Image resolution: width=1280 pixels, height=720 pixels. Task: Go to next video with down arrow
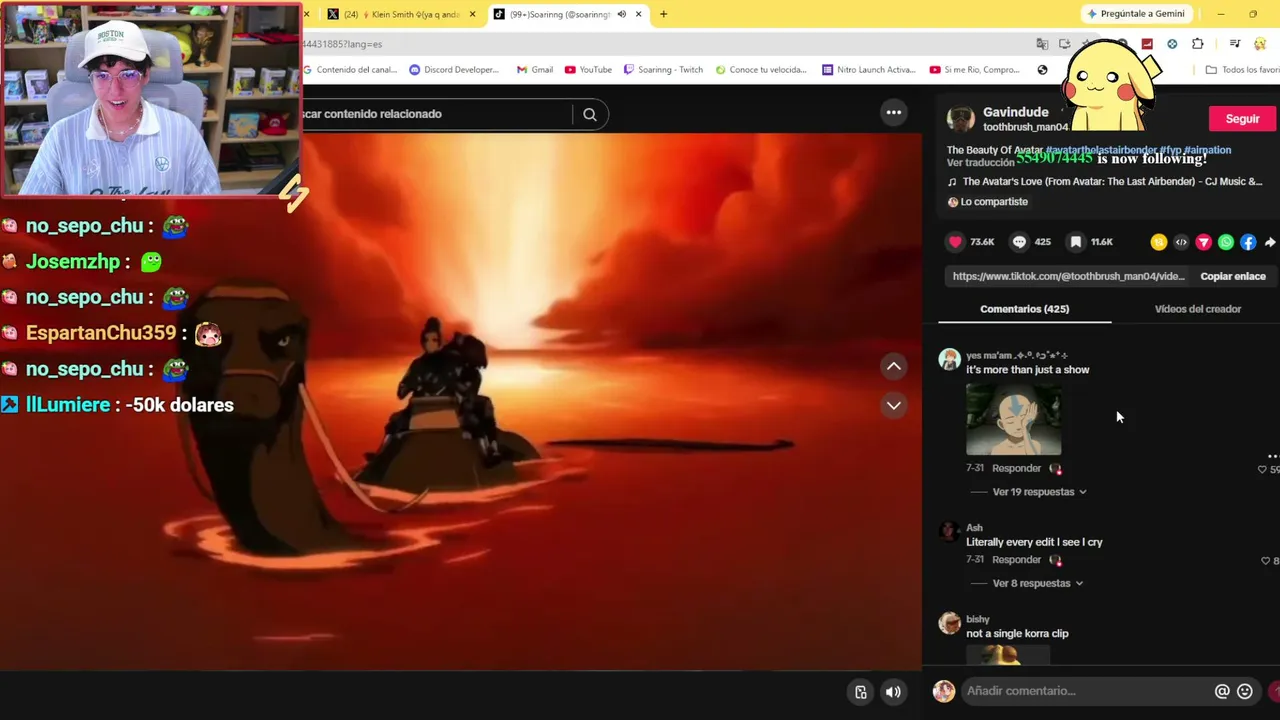coord(894,405)
